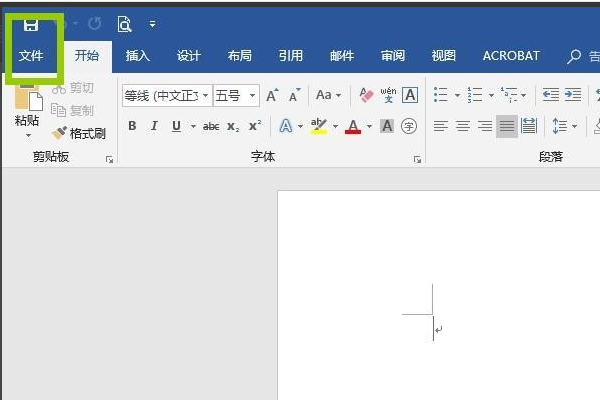Click Text Effects outlined A icon

pos(286,126)
